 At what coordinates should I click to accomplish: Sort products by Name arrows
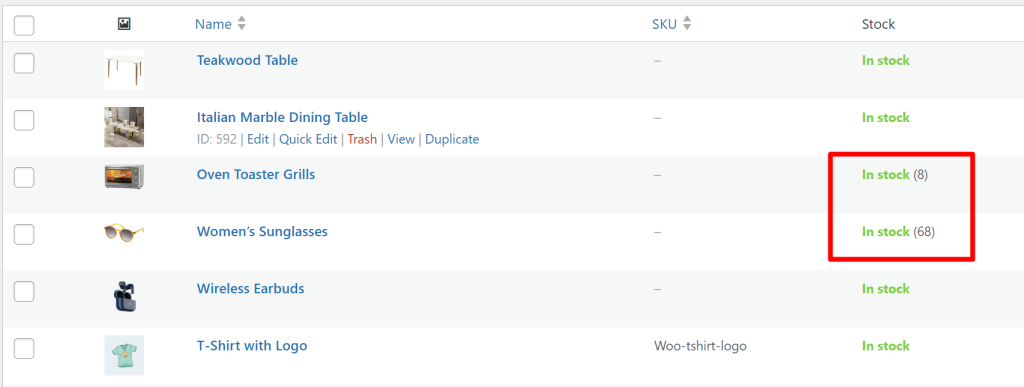(x=242, y=24)
